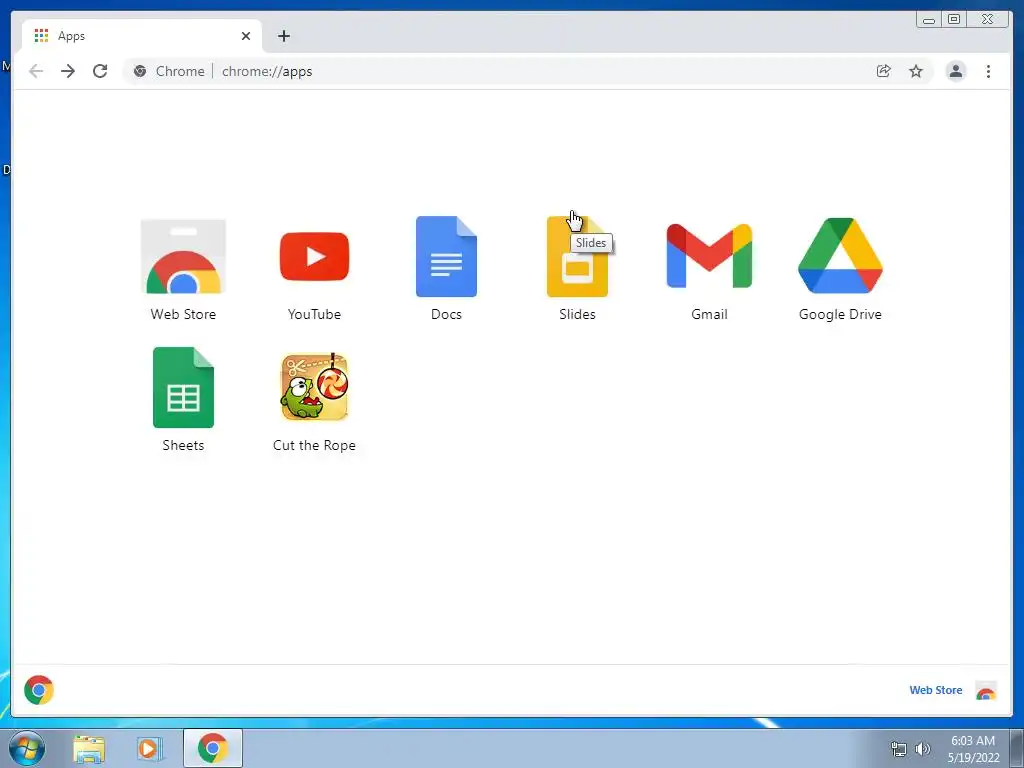Click the Web Store link at bottom right

936,690
